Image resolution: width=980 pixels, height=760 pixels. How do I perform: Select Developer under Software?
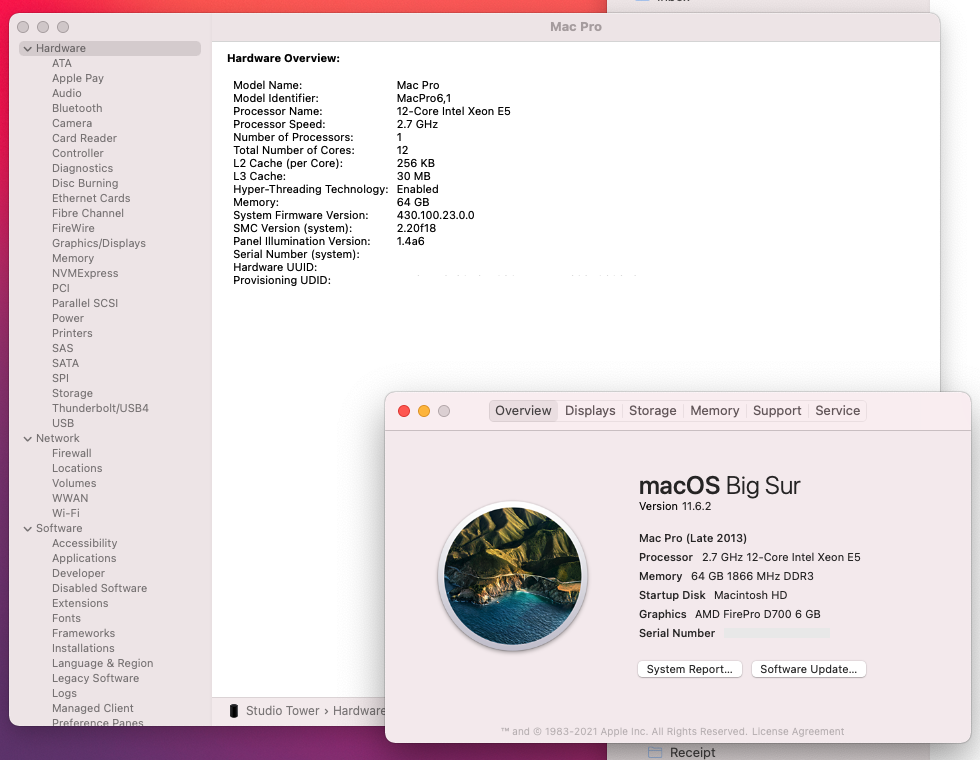click(x=78, y=573)
